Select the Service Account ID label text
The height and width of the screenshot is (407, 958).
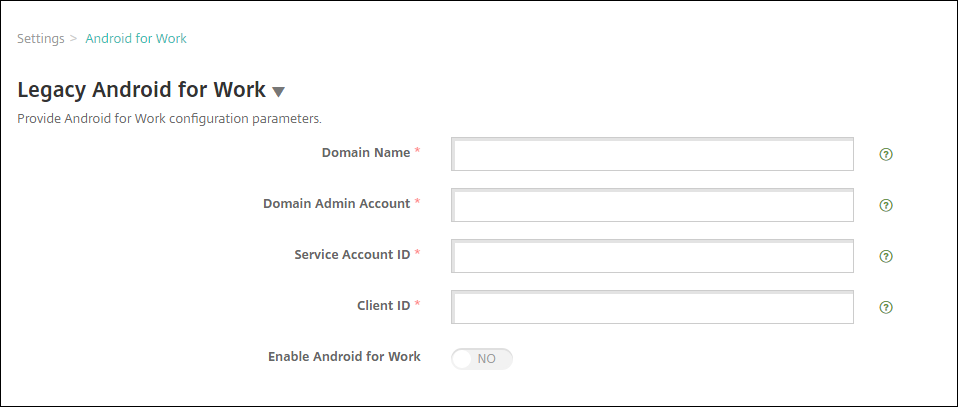point(352,254)
